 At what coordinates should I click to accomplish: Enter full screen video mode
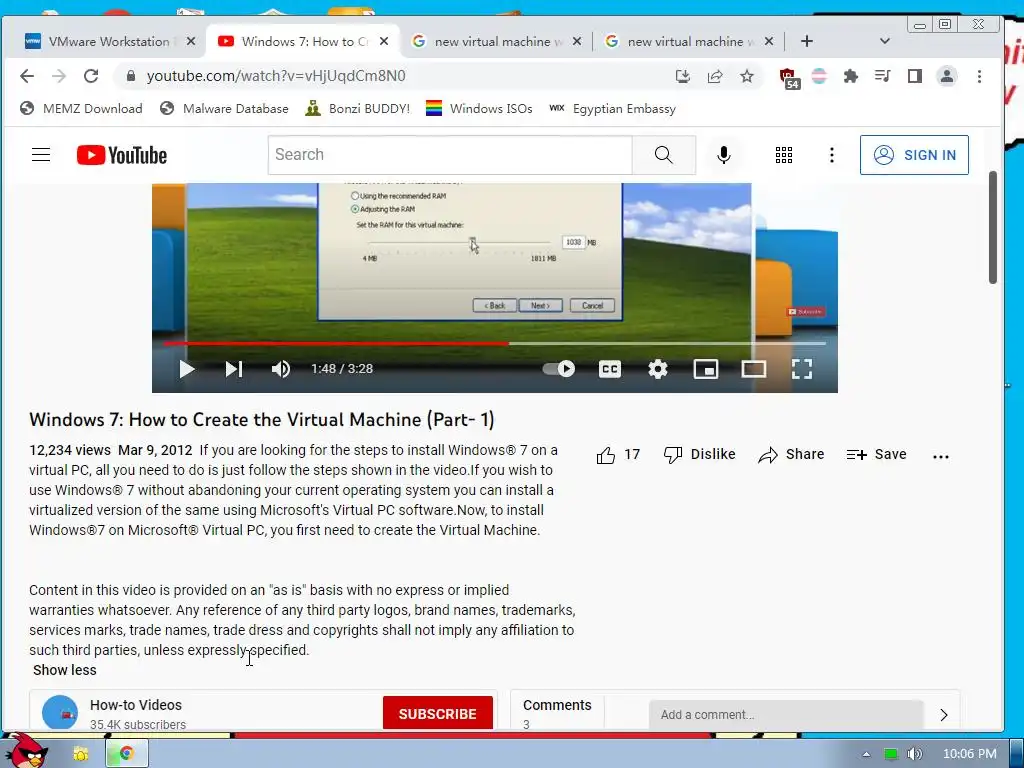[x=802, y=369]
